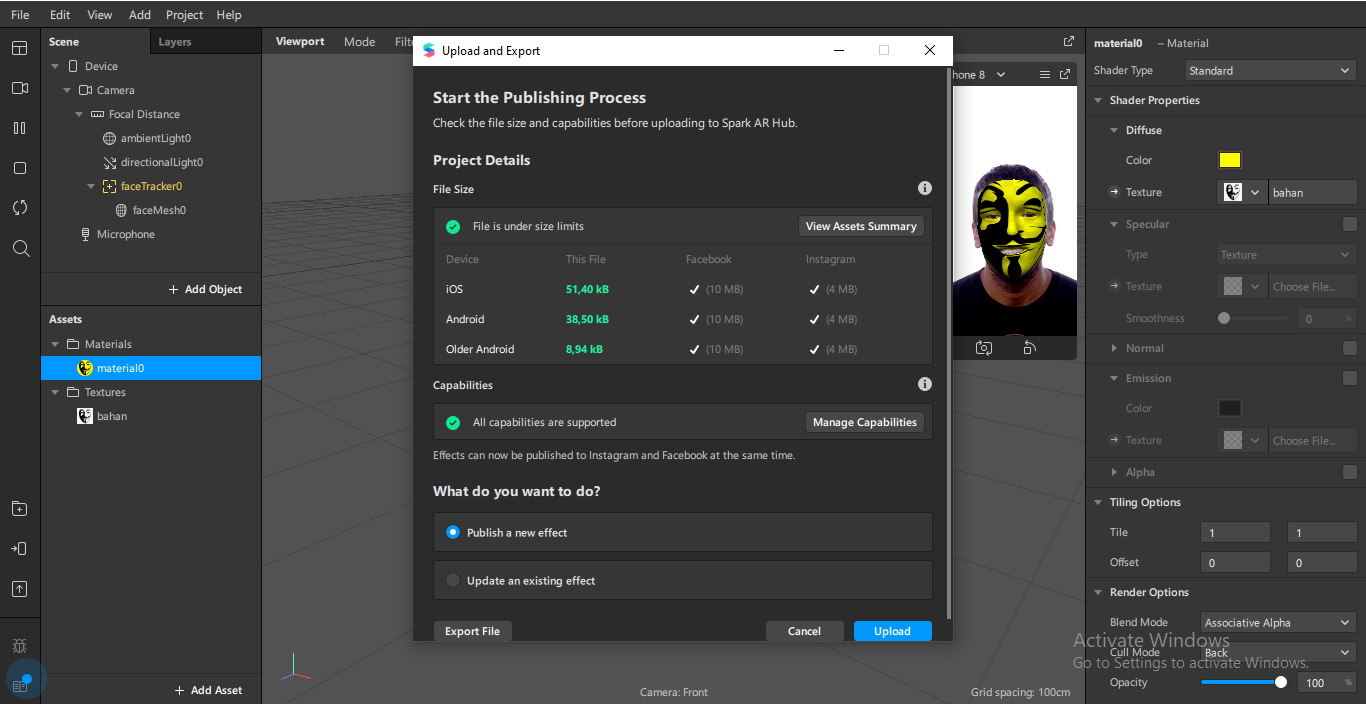Click View Assets Summary button
This screenshot has height=704, width=1366.
pyautogui.click(x=861, y=227)
